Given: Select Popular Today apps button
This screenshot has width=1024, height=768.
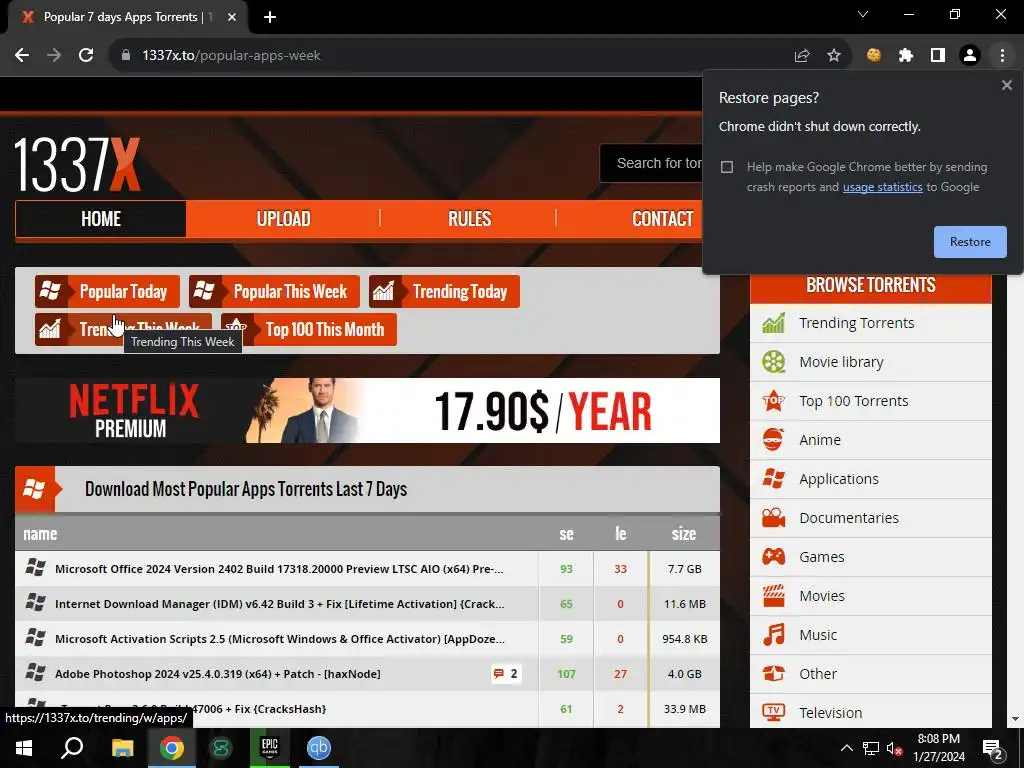Looking at the screenshot, I should coord(107,291).
